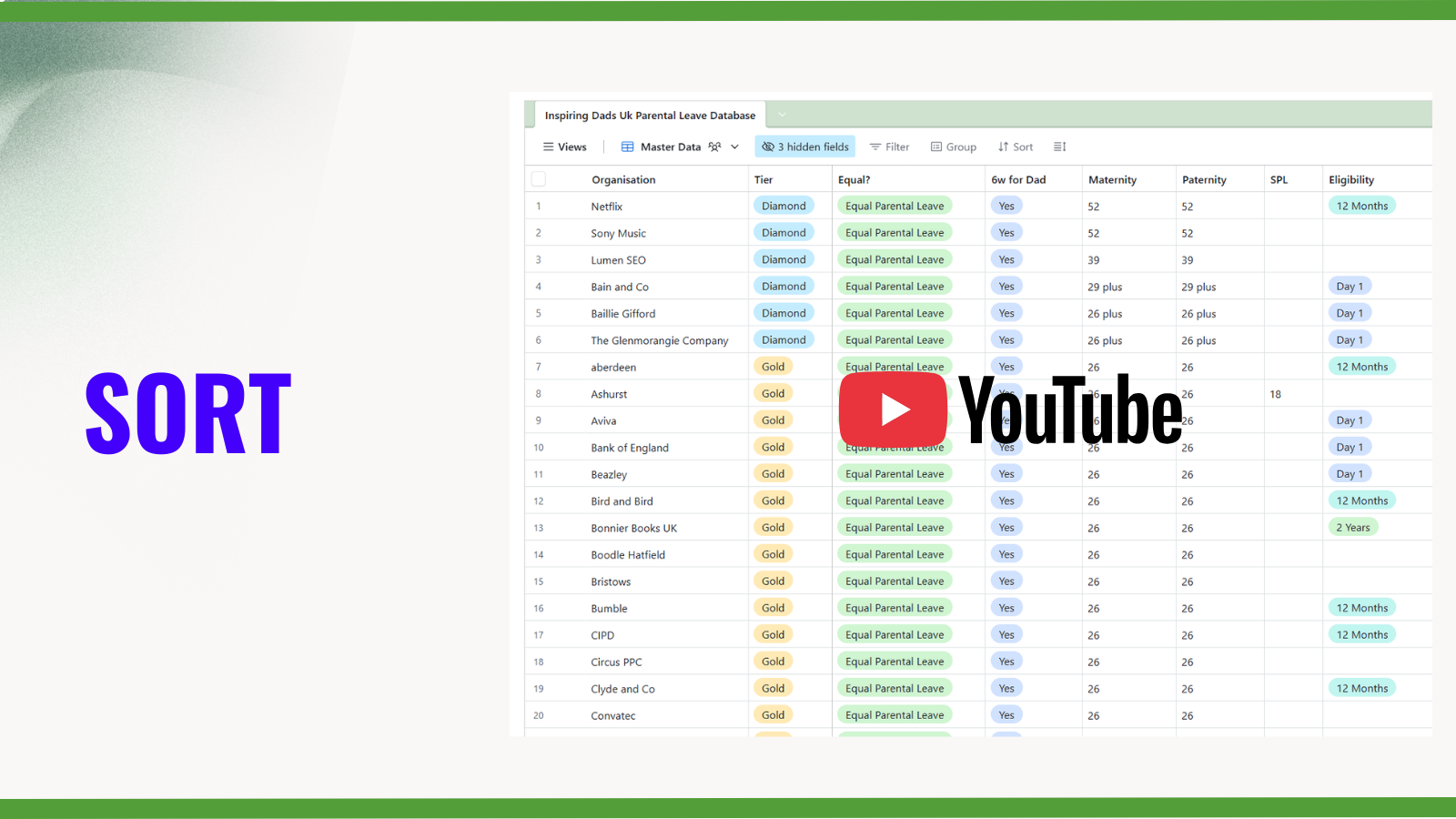Click the Organisation column header
The height and width of the screenshot is (819, 1456).
(x=623, y=180)
